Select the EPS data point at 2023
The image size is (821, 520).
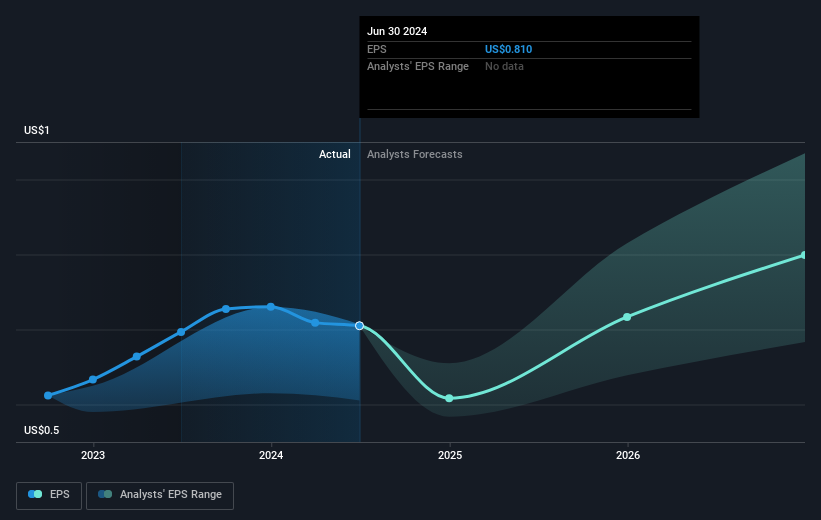coord(93,379)
